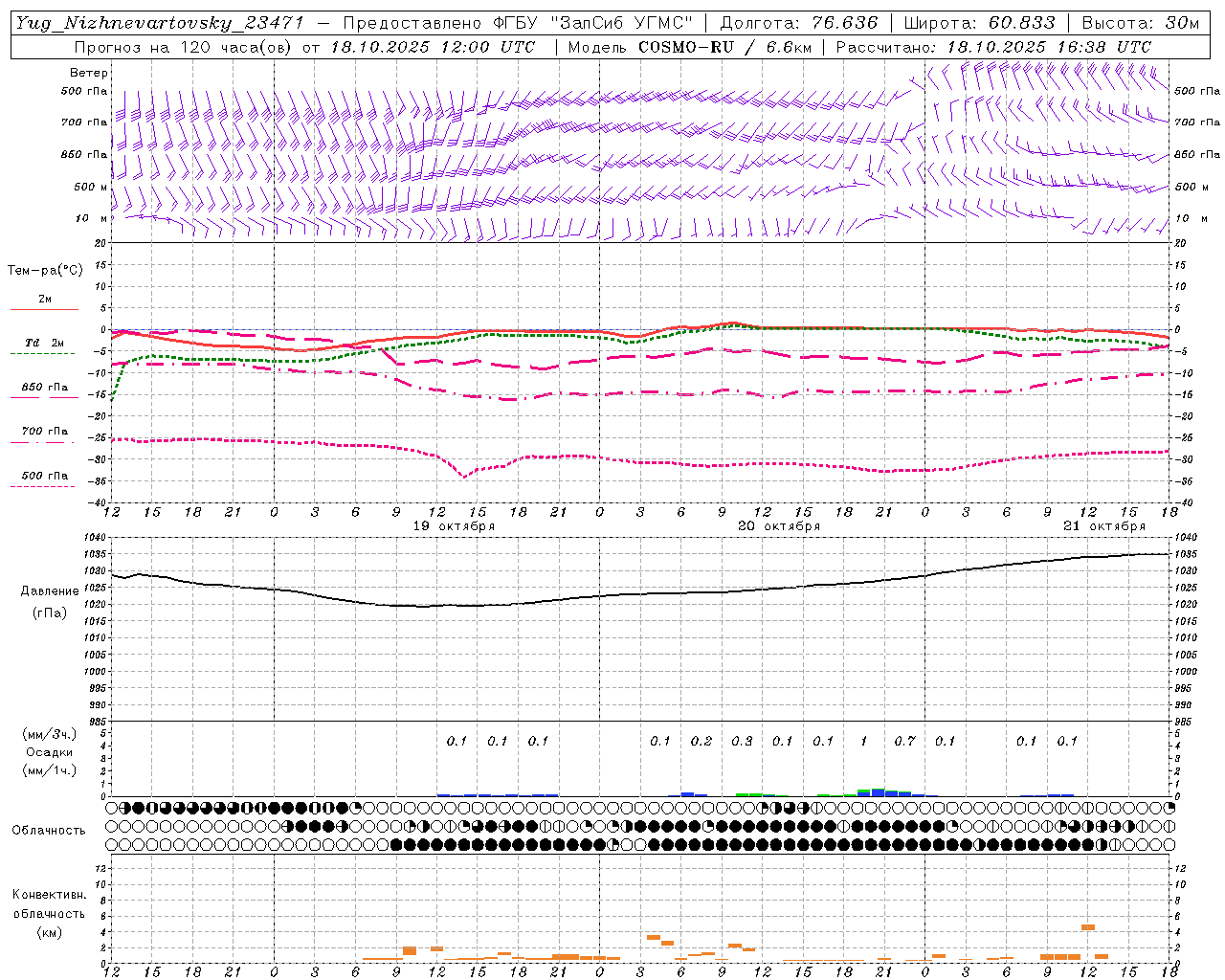
Task: Click the '0.7' three-hour precipitation value
Action: tap(904, 741)
